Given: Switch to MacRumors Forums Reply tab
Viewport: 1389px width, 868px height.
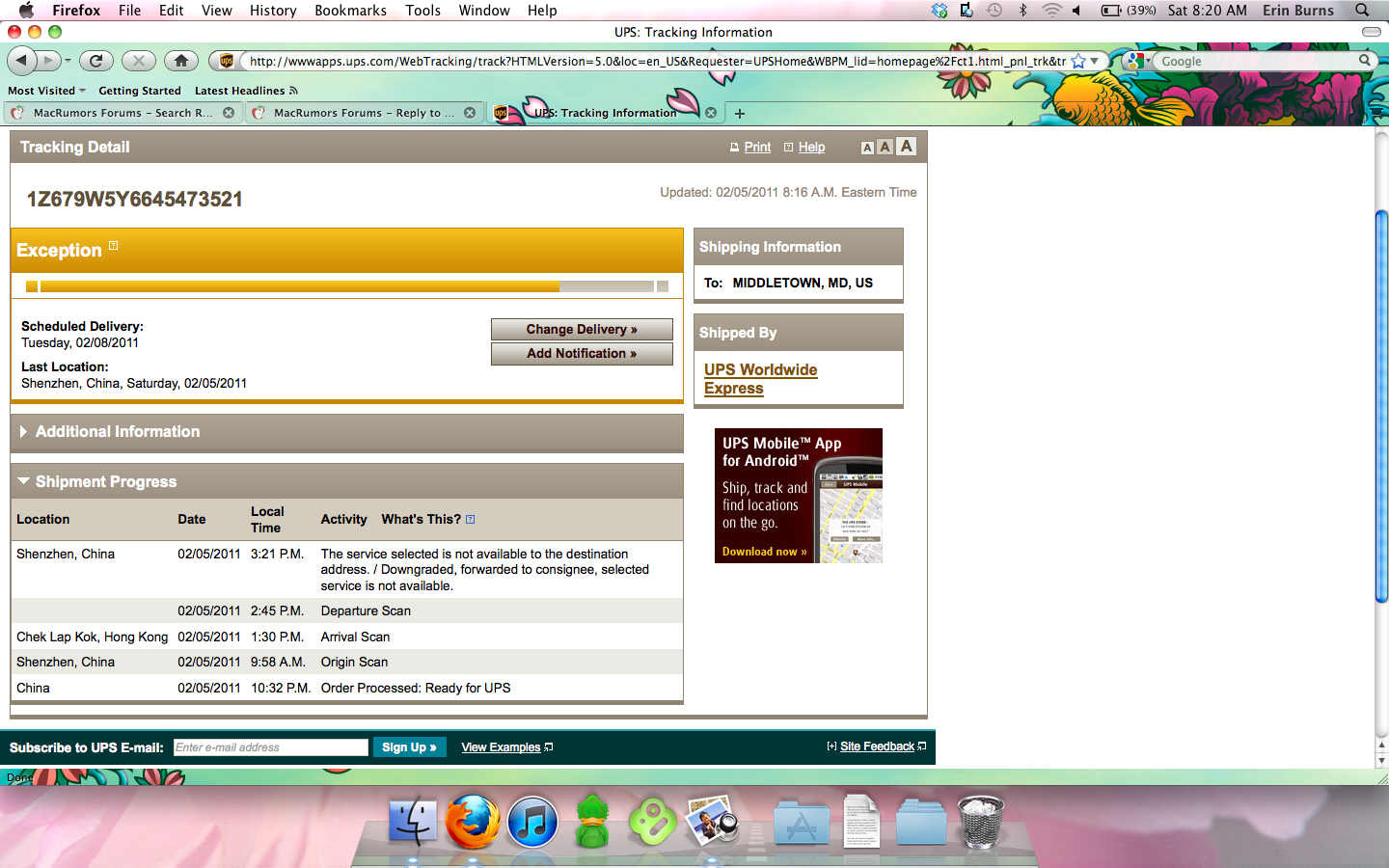Looking at the screenshot, I should 363,113.
